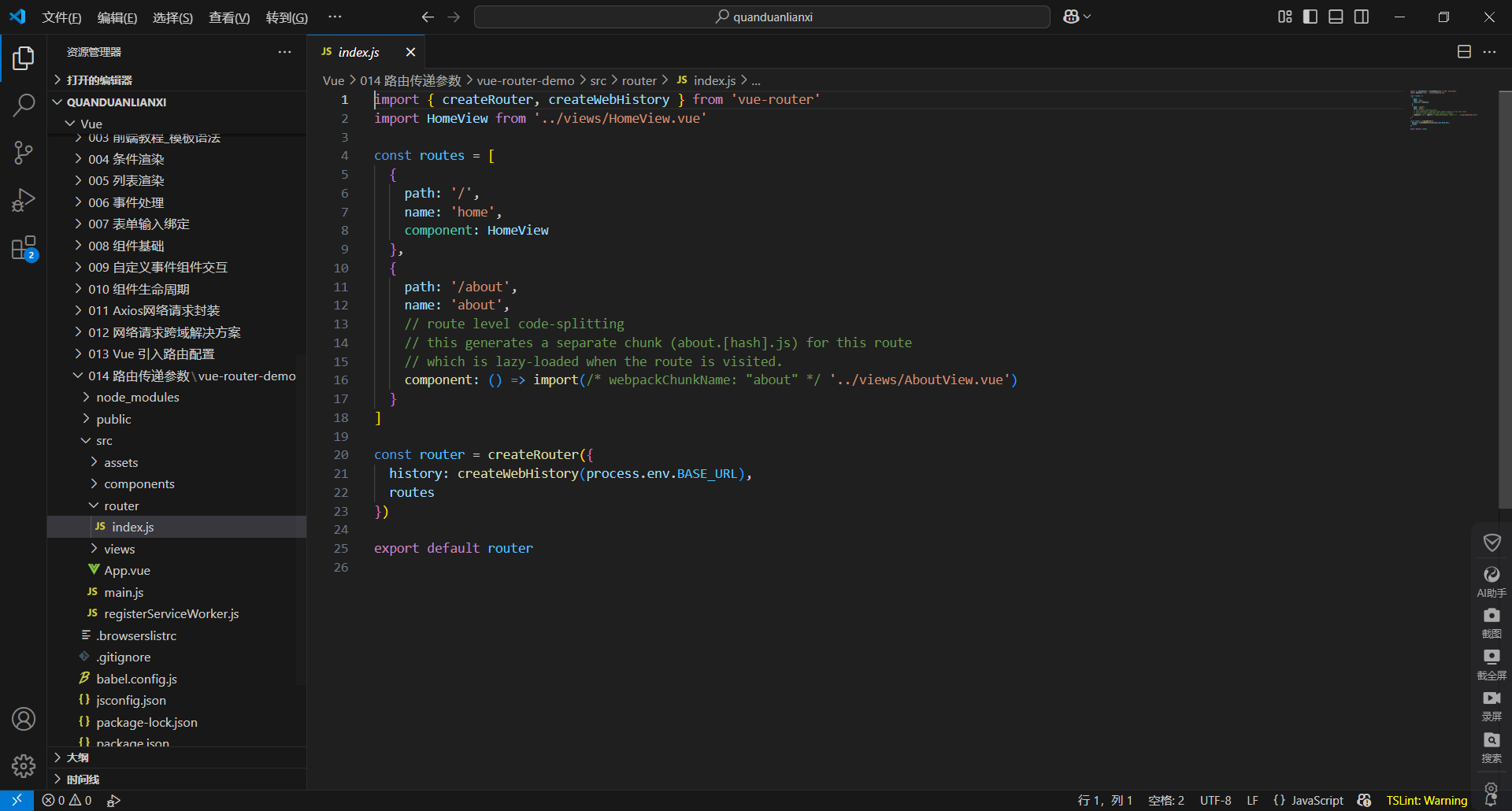Viewport: 1512px width, 811px height.
Task: Open the 查看(V) menu
Action: pyautogui.click(x=228, y=17)
